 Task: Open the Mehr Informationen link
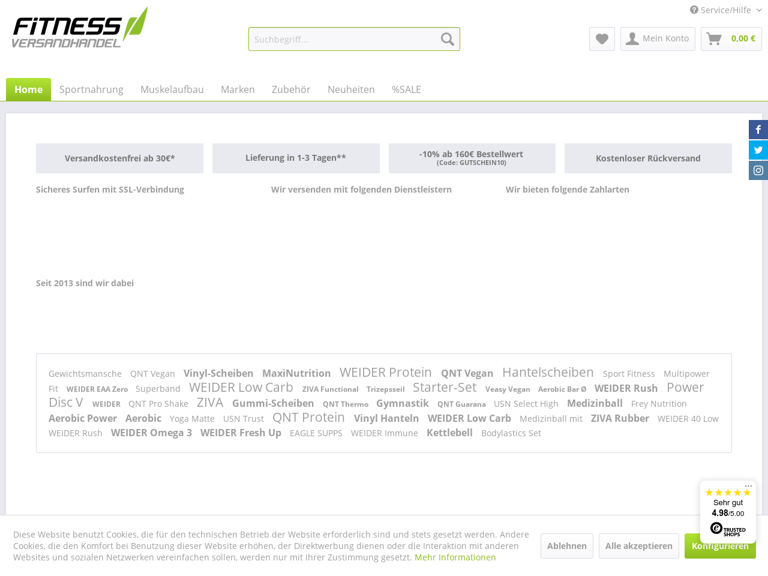[x=455, y=557]
